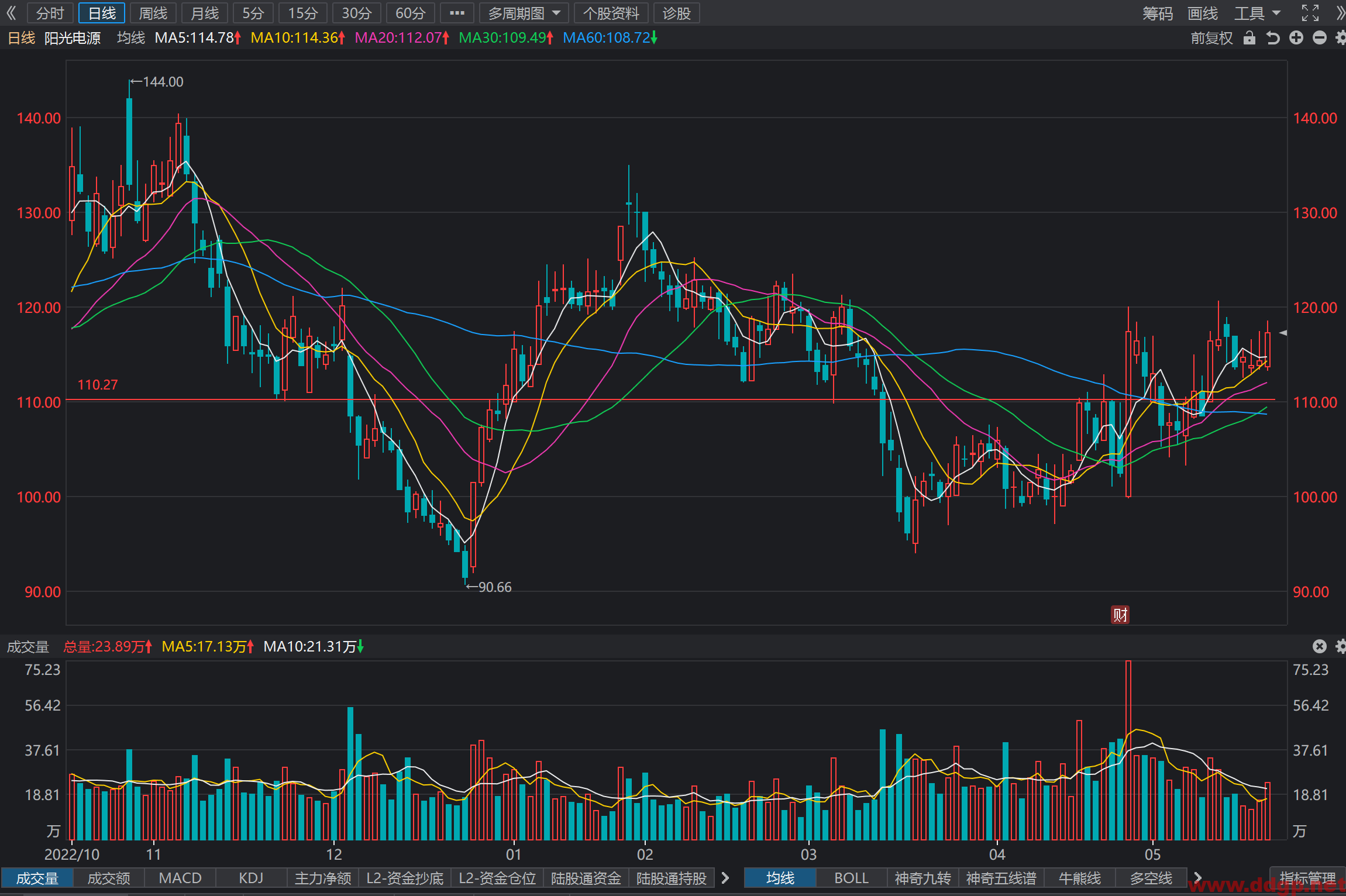The width and height of the screenshot is (1346, 896).
Task: Open more periods via the ellipsis button
Action: point(457,13)
